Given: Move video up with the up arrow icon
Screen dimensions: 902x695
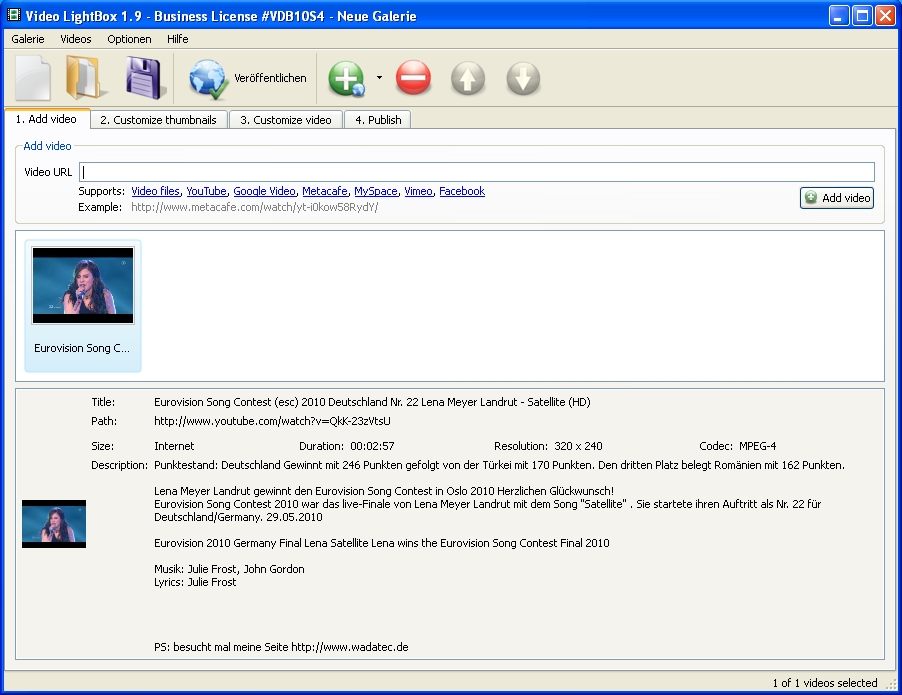Looking at the screenshot, I should pyautogui.click(x=468, y=78).
